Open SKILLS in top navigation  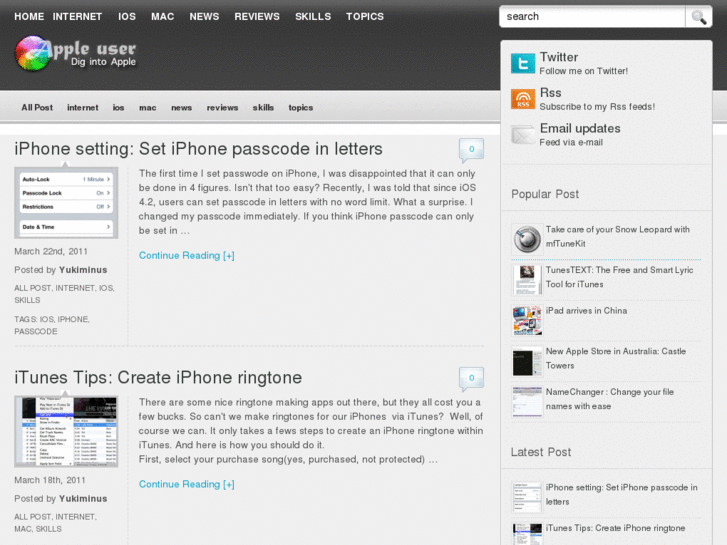(313, 17)
